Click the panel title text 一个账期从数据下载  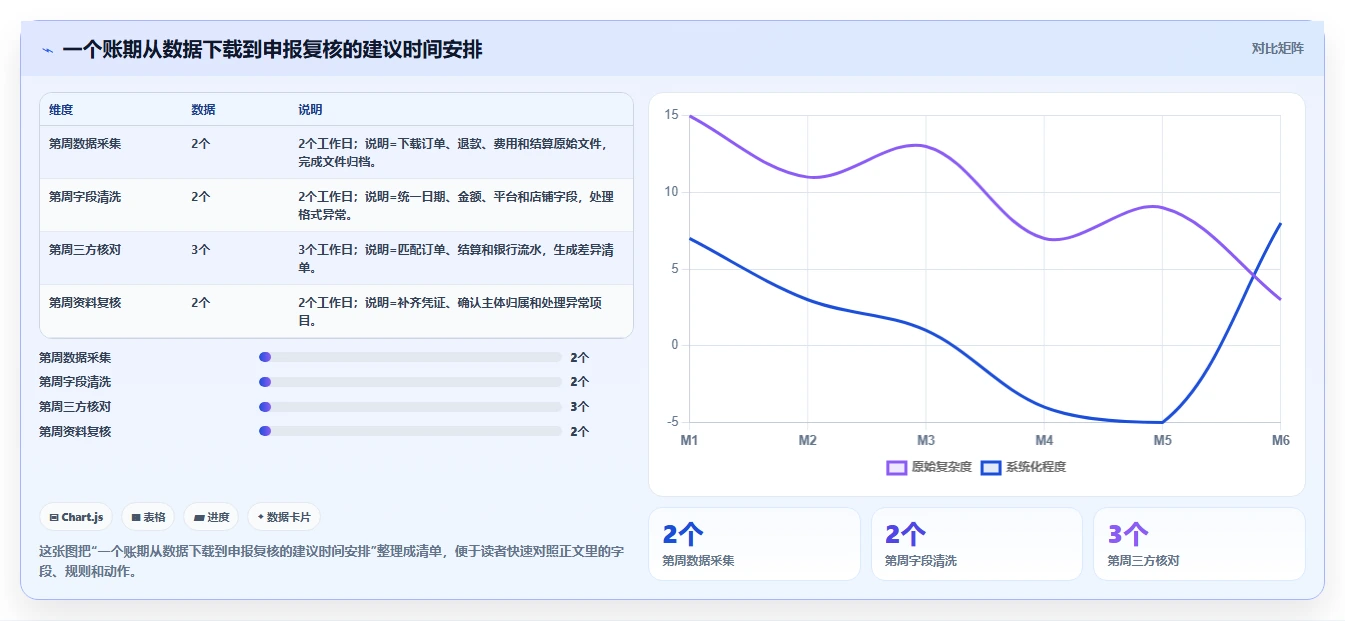coord(272,49)
